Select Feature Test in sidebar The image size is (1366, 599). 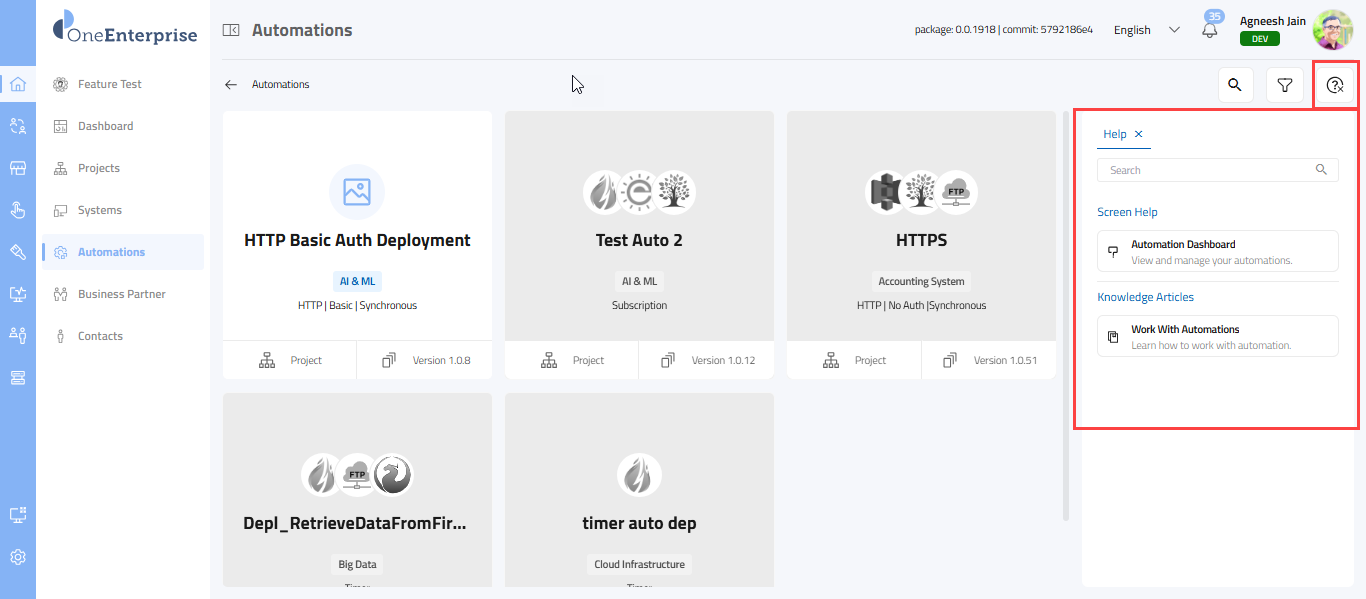110,84
